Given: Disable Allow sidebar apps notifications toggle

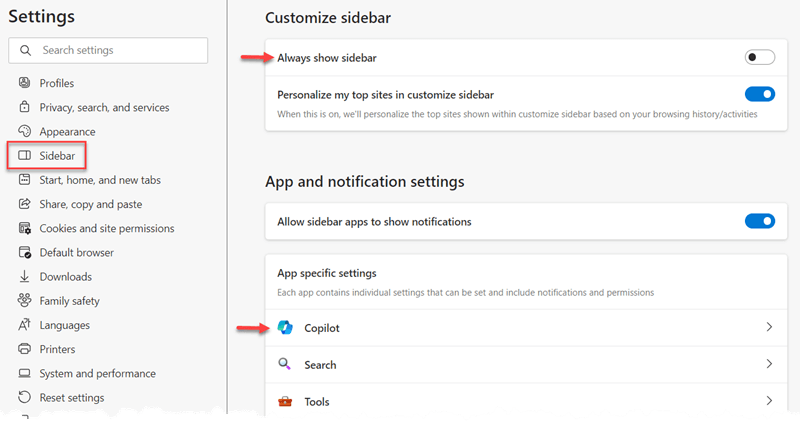Looking at the screenshot, I should tap(759, 221).
